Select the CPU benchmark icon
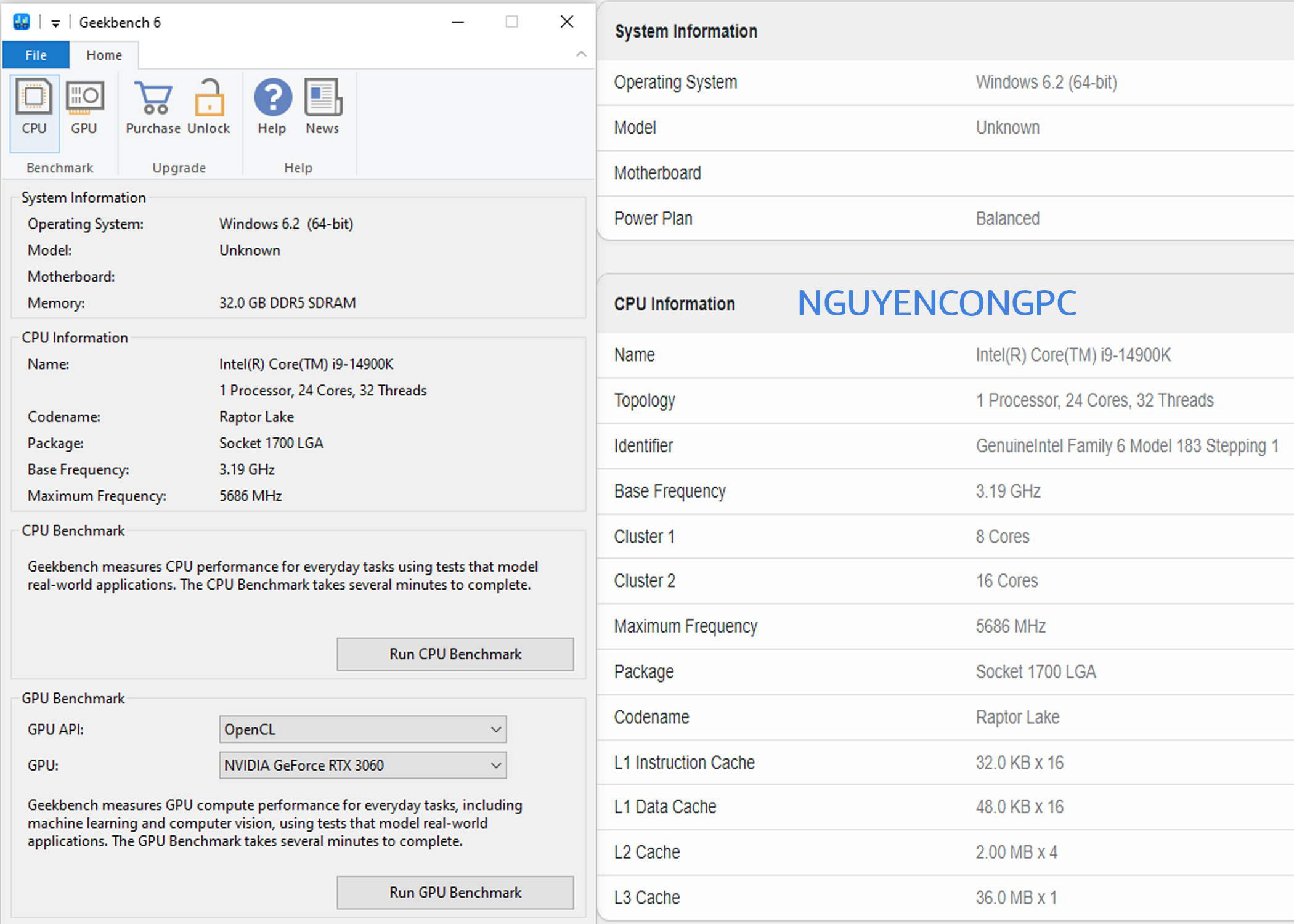This screenshot has height=924, width=1294. [34, 107]
